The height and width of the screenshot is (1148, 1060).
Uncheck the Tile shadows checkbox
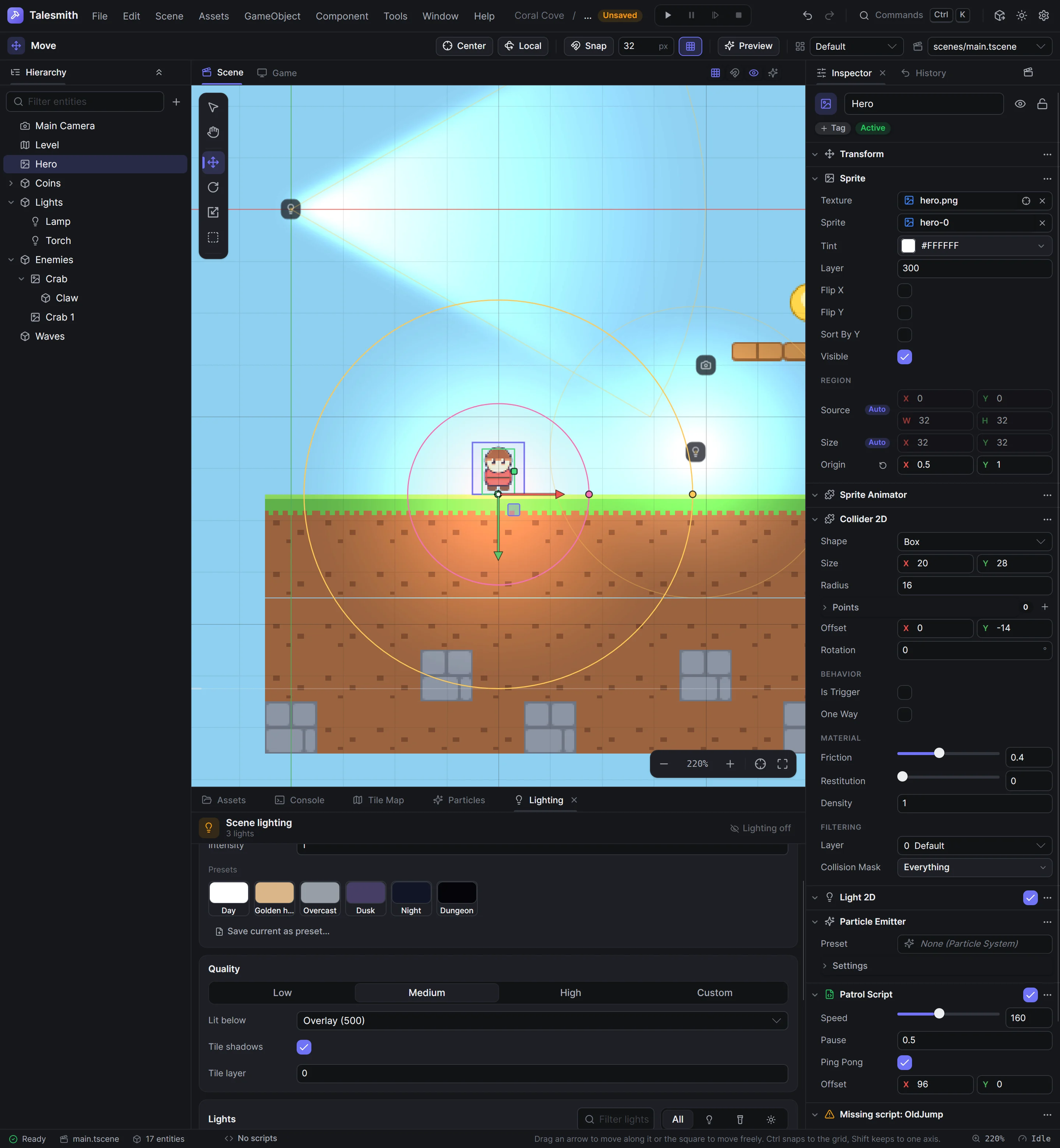[303, 1047]
